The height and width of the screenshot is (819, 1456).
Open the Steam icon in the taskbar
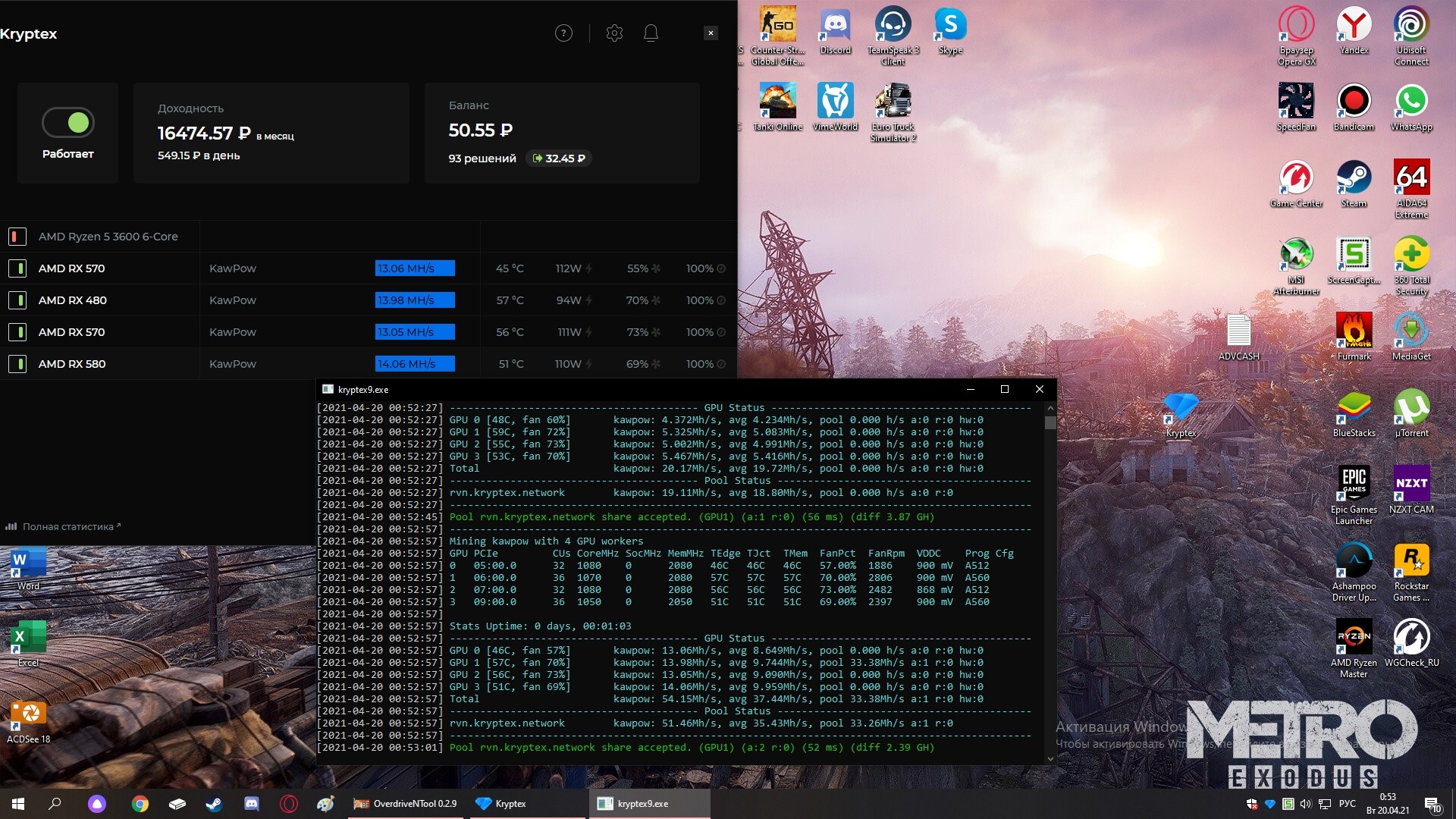pos(214,804)
